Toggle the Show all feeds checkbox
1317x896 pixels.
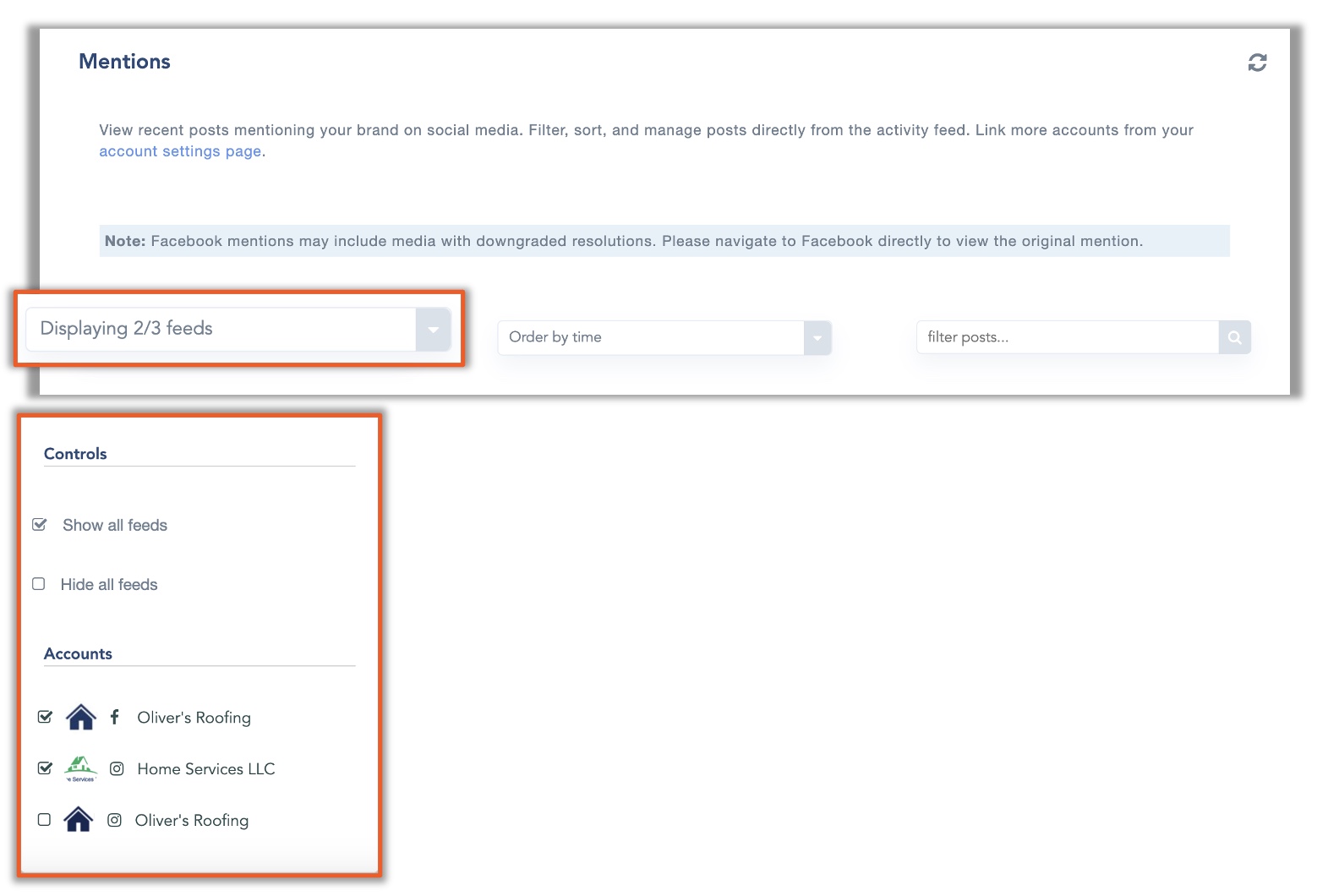39,525
